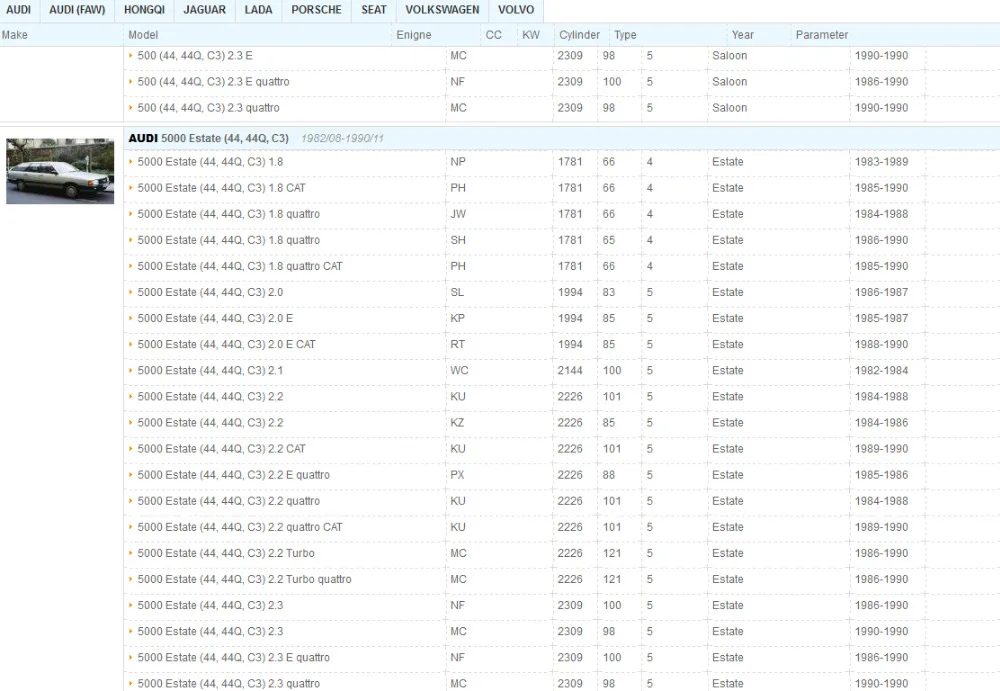Open 5000 Estate 2.2 CAT model

click(x=221, y=449)
